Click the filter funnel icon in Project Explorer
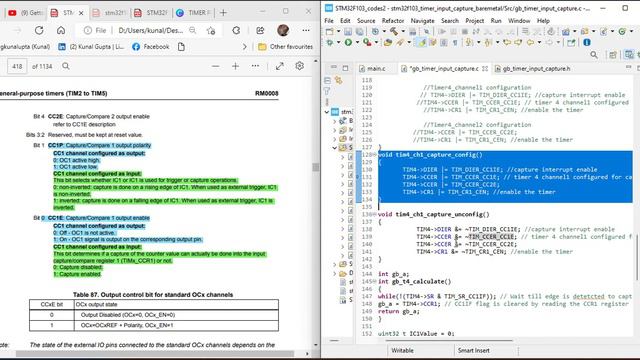 pos(327,91)
